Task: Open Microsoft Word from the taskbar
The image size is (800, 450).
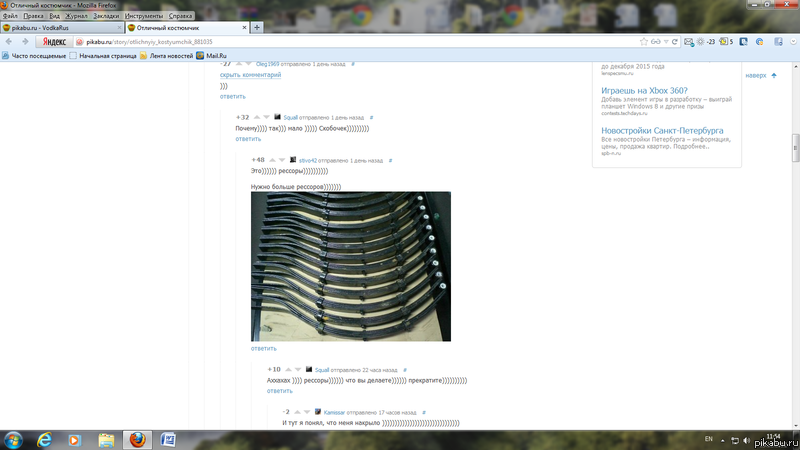Action: pyautogui.click(x=168, y=440)
